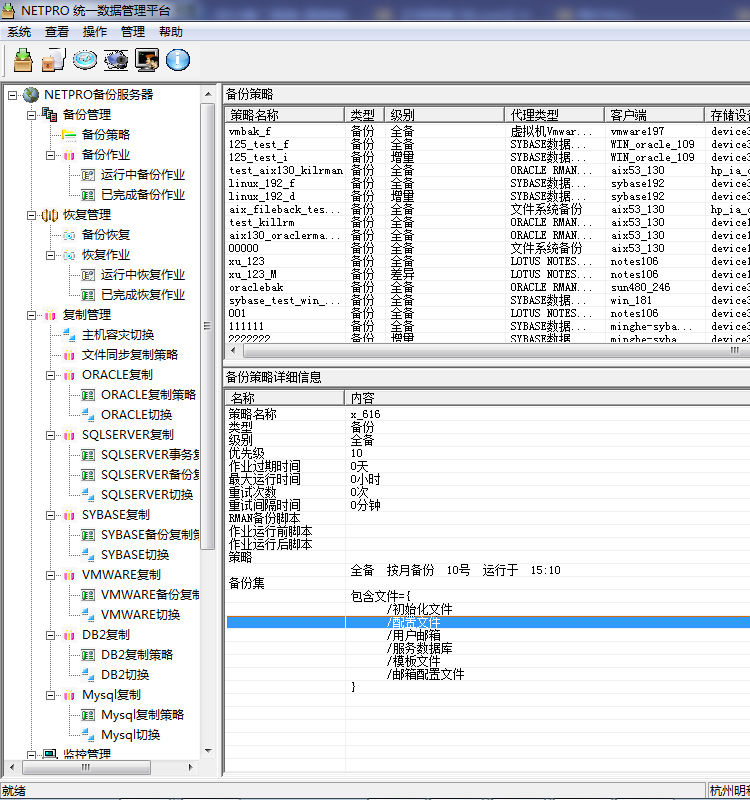Click the round blue clock toolbar icon

pyautogui.click(x=85, y=60)
